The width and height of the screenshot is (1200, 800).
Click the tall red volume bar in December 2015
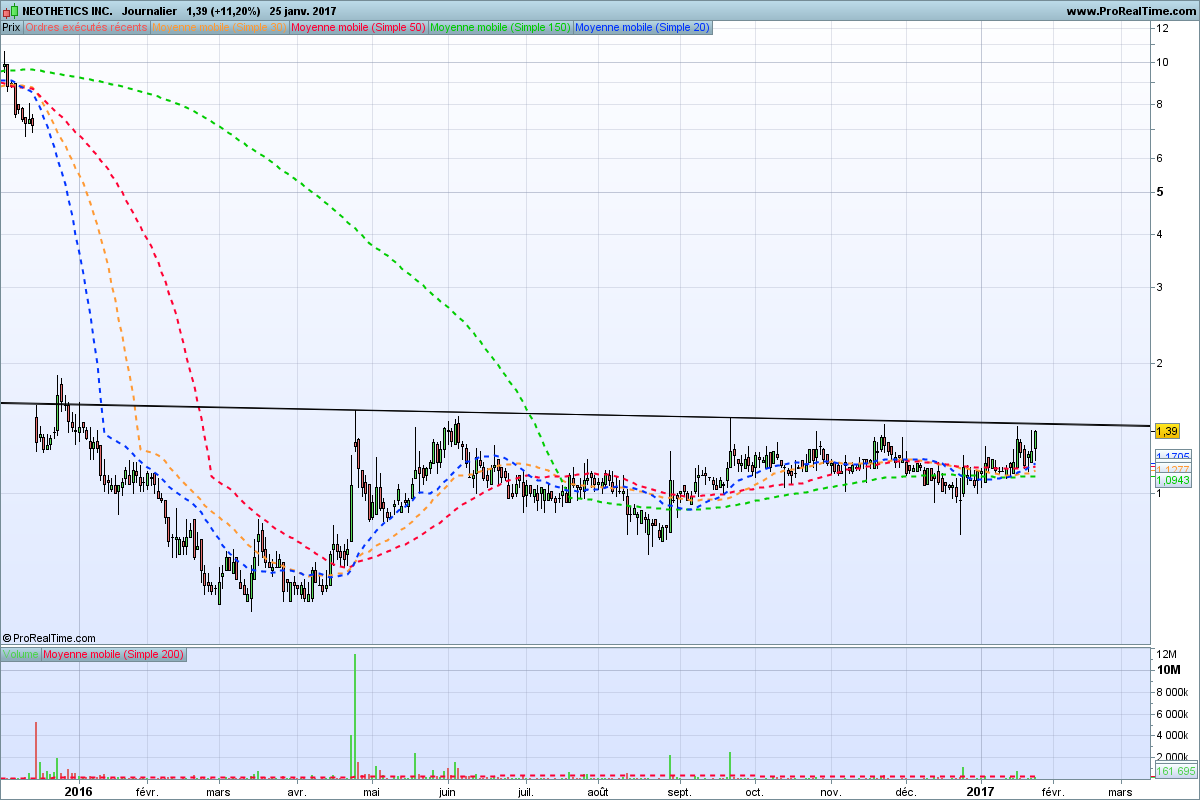click(x=36, y=748)
